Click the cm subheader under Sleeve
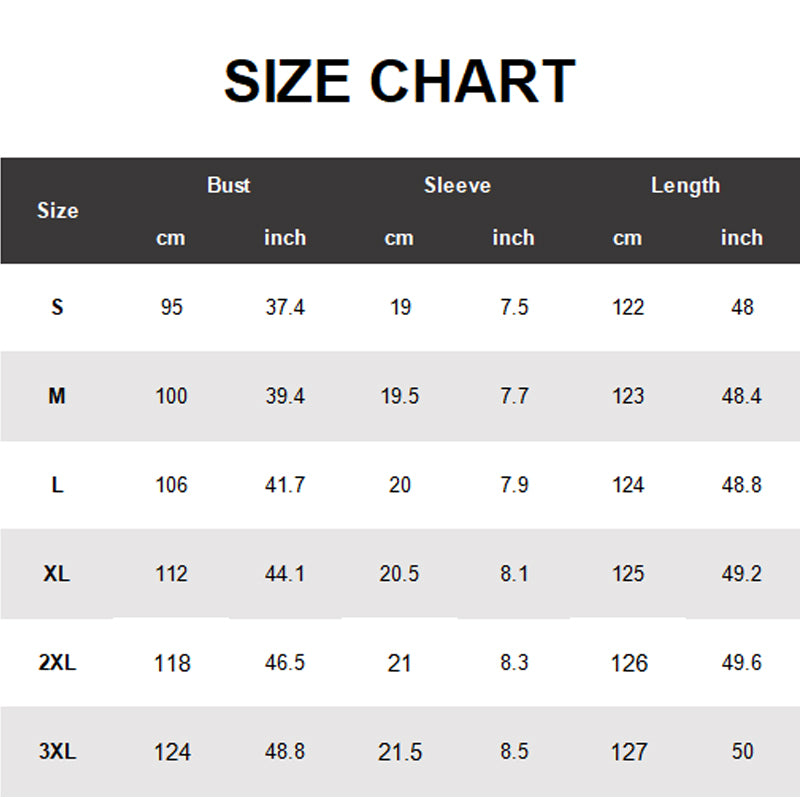The image size is (800, 800). 399,238
